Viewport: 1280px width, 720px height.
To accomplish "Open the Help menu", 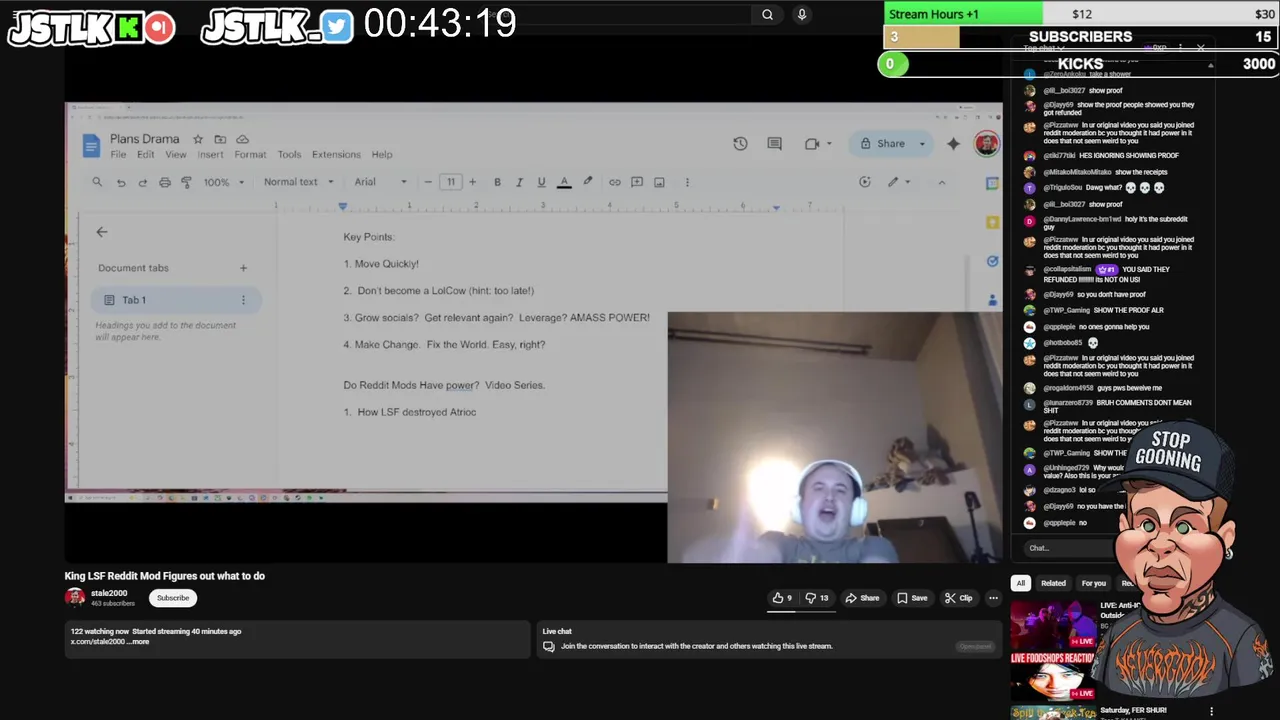I will pos(382,155).
